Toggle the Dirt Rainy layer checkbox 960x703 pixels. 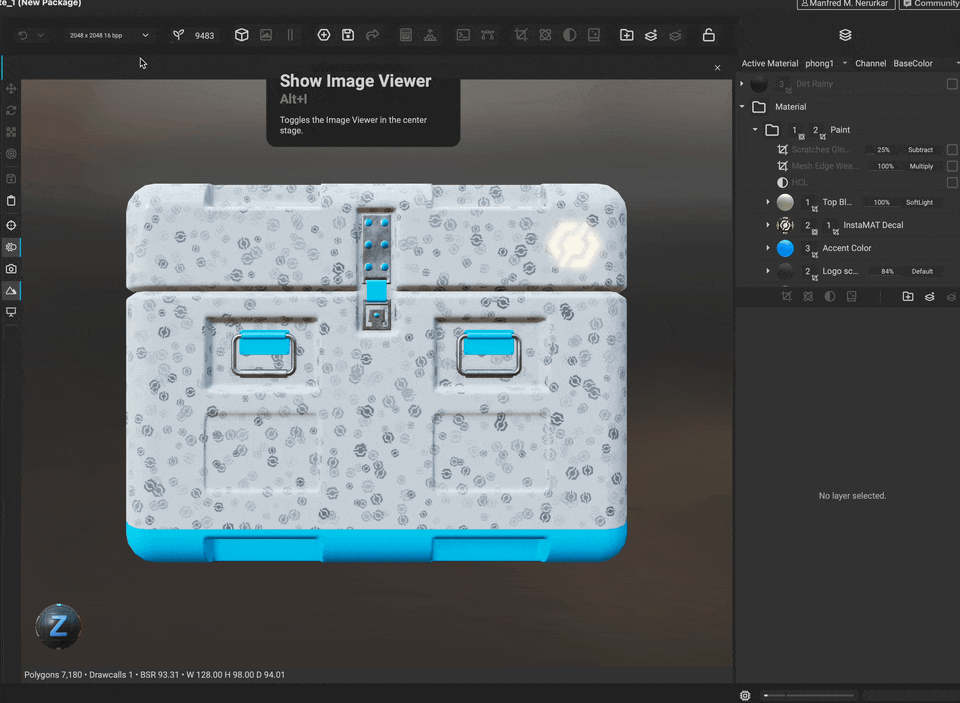pos(952,85)
